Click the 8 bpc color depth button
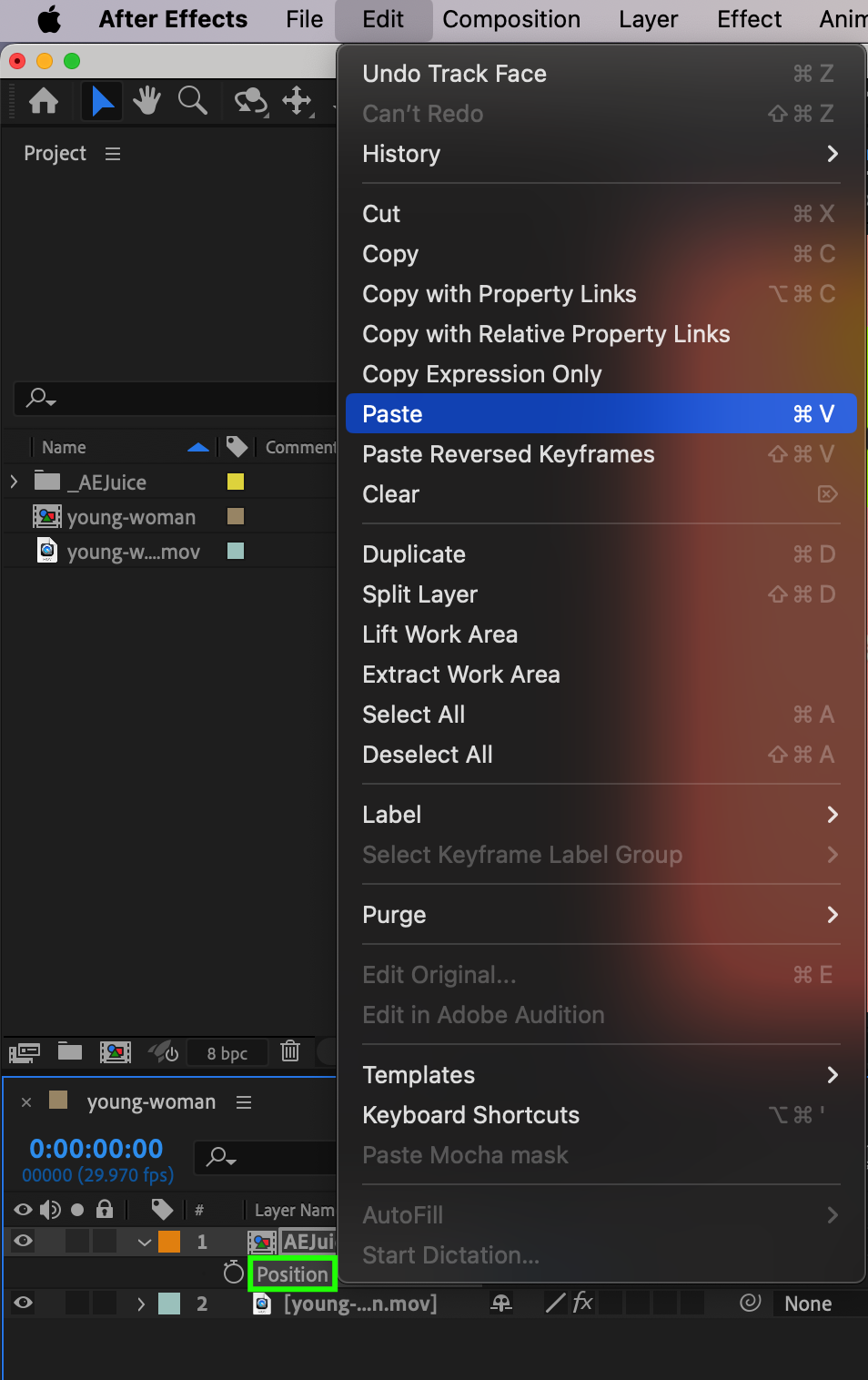The height and width of the screenshot is (1380, 868). pos(227,1053)
